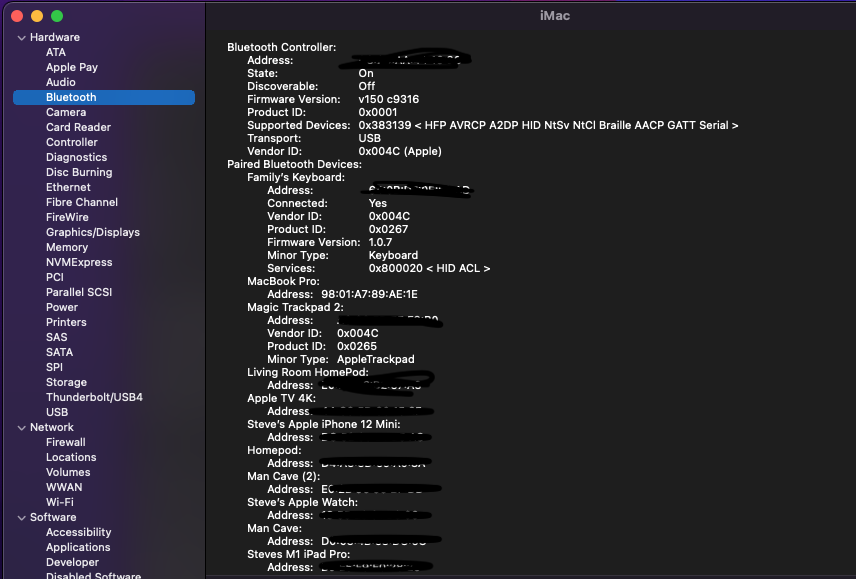Open Accessibility under Software

[x=79, y=533]
